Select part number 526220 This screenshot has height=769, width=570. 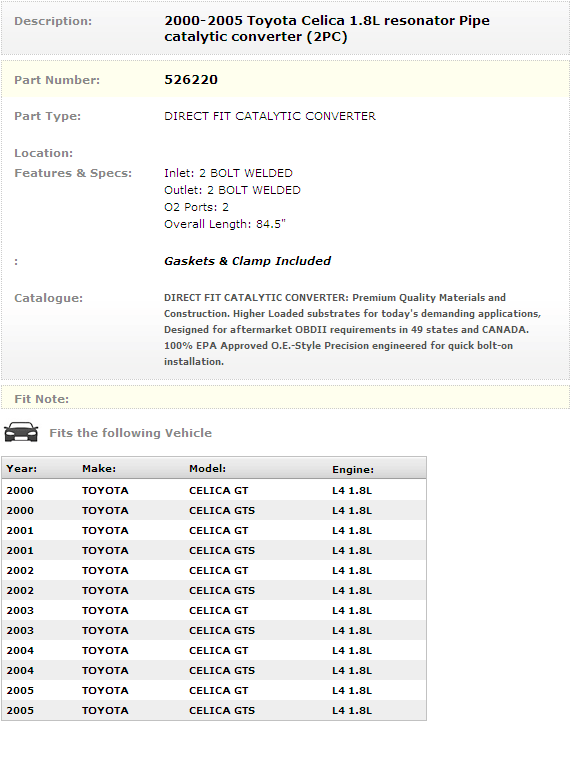191,79
